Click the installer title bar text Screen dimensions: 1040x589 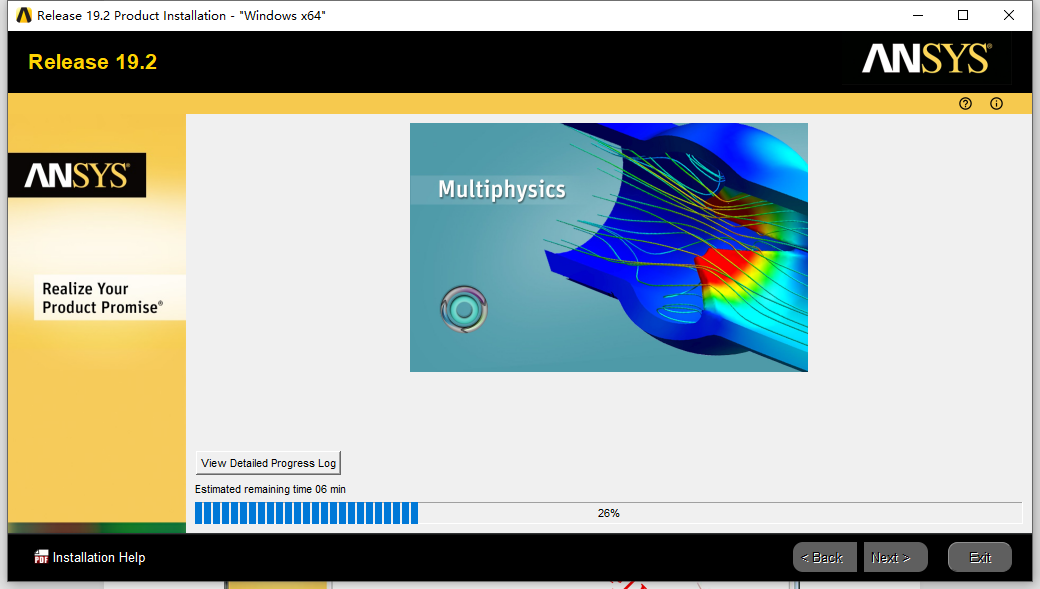tap(180, 15)
